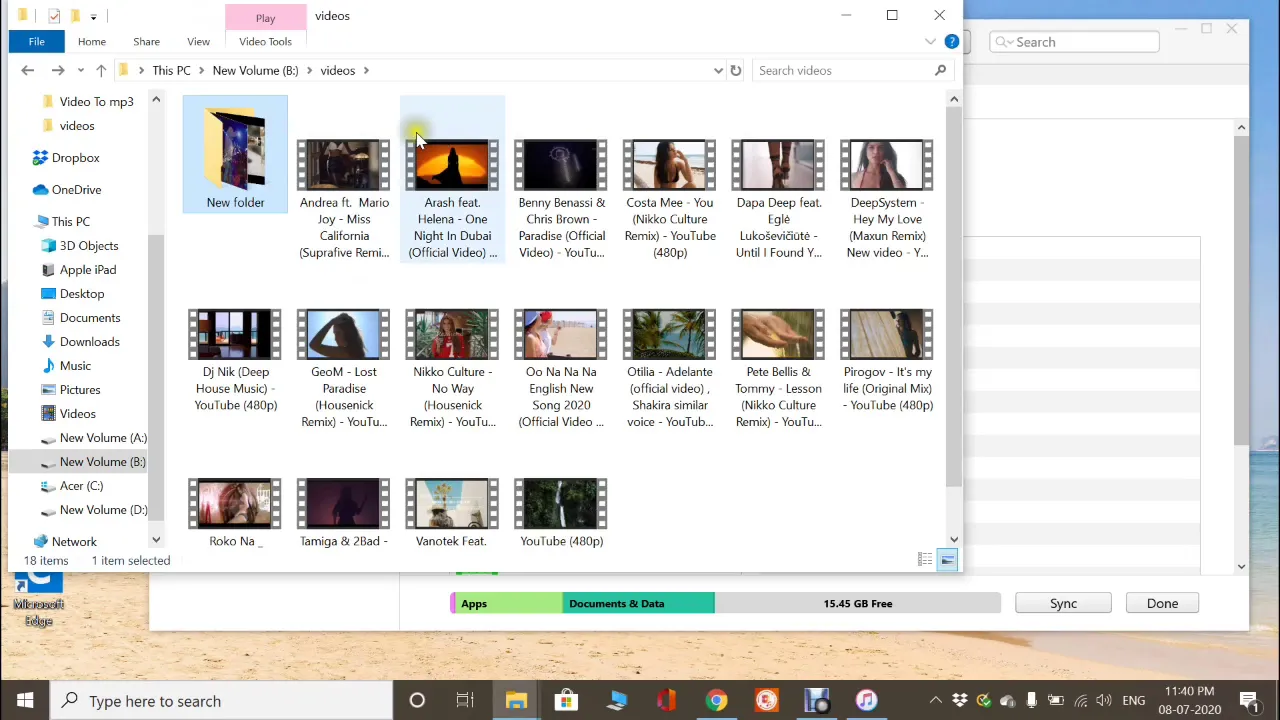Switch to large thumbnails view icon
Screen dimensions: 1280x720
[947, 560]
